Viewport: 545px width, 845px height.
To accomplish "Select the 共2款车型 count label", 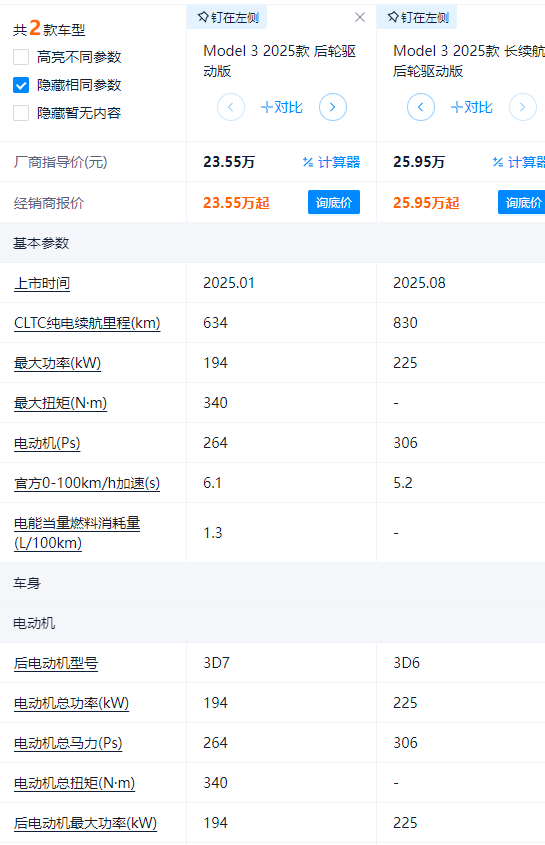I will (x=49, y=28).
